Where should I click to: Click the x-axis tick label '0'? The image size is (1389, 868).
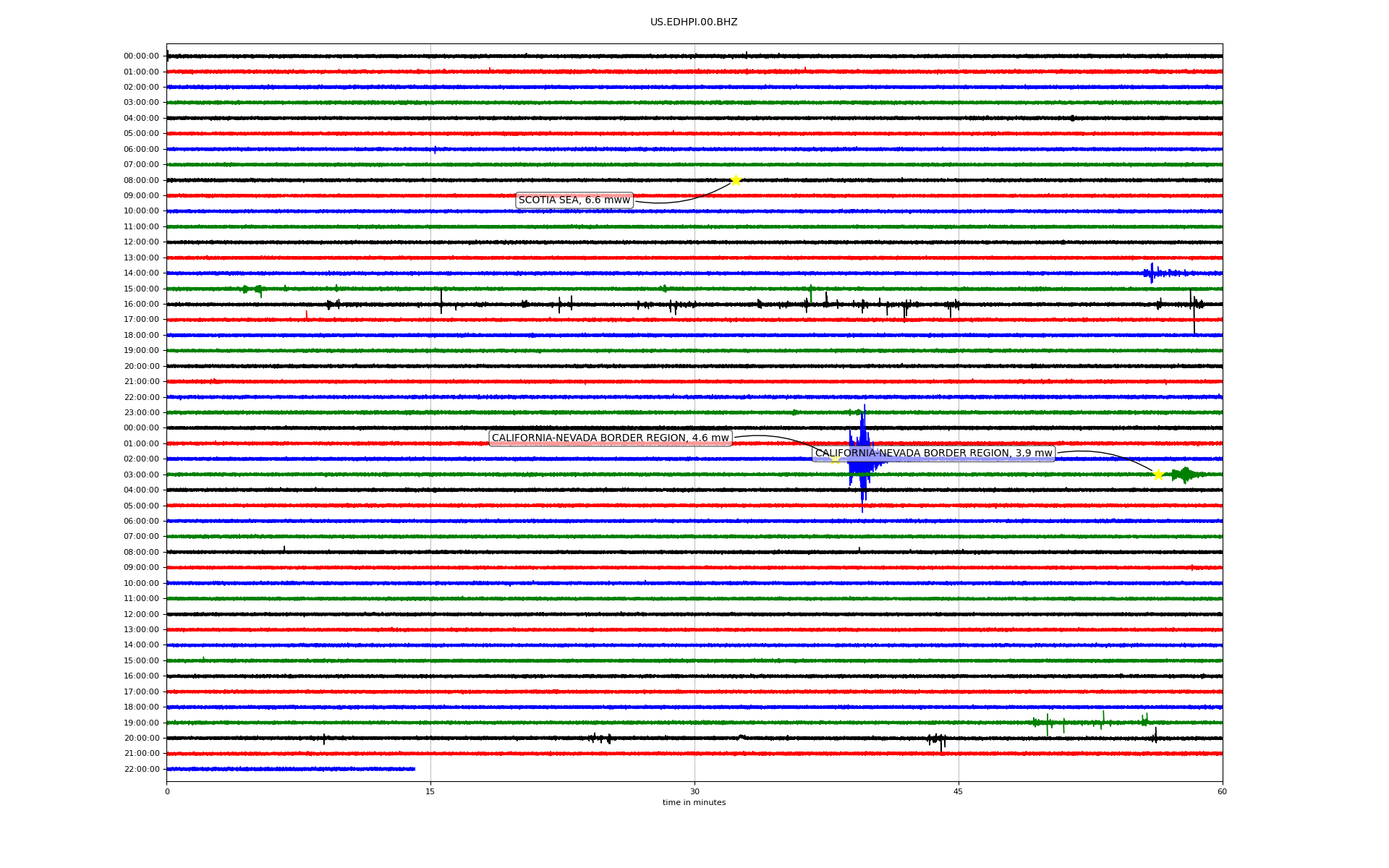coord(167,791)
